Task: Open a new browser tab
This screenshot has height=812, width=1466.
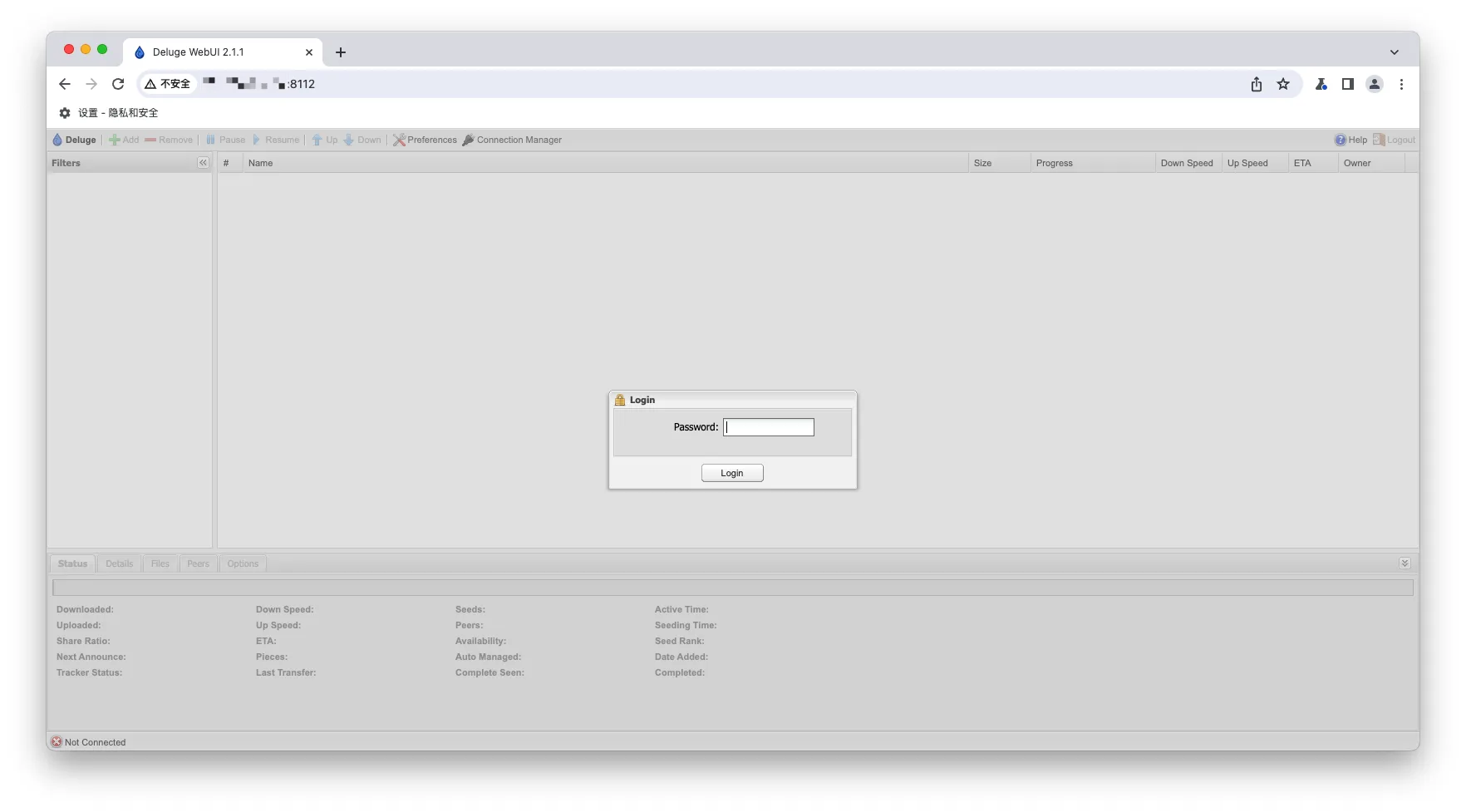Action: click(341, 52)
